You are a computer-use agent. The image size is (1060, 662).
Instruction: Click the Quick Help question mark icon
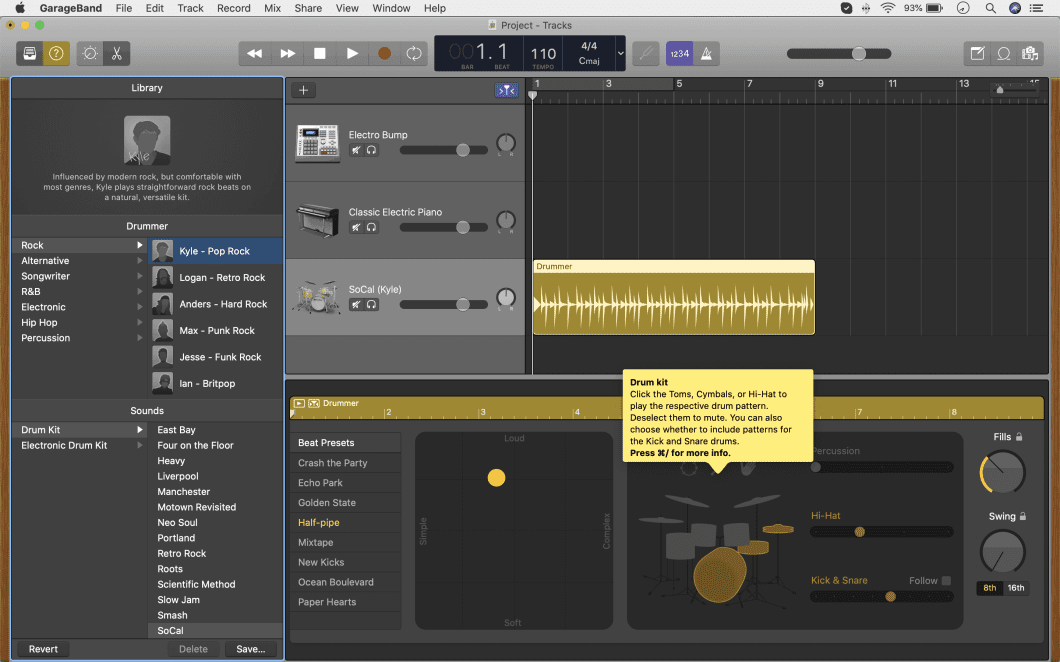[56, 53]
